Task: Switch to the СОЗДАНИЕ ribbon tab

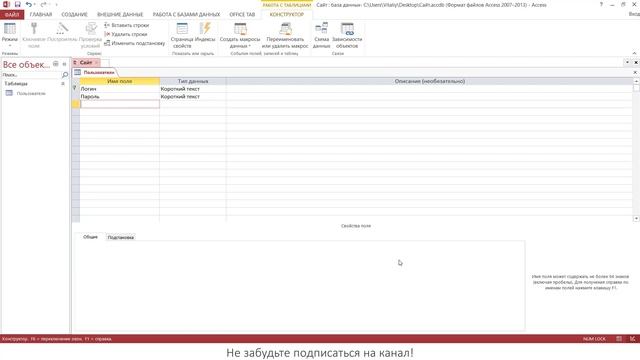Action: pyautogui.click(x=74, y=14)
